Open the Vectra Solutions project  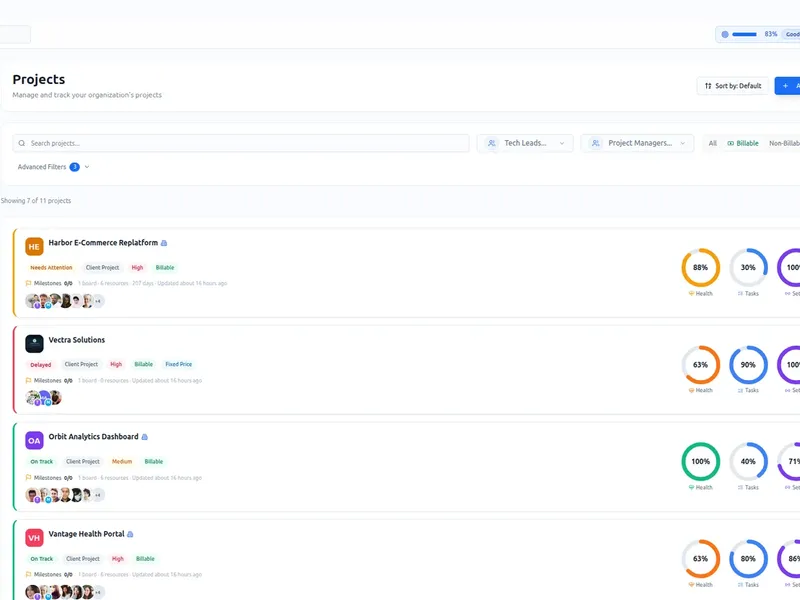[x=77, y=340]
